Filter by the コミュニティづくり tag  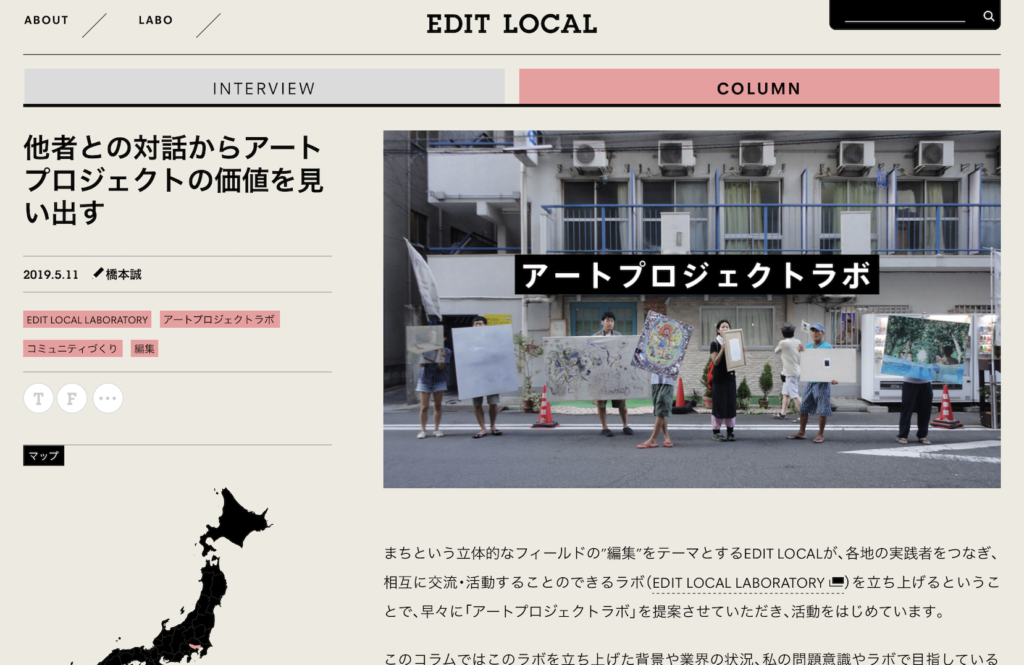(x=73, y=349)
